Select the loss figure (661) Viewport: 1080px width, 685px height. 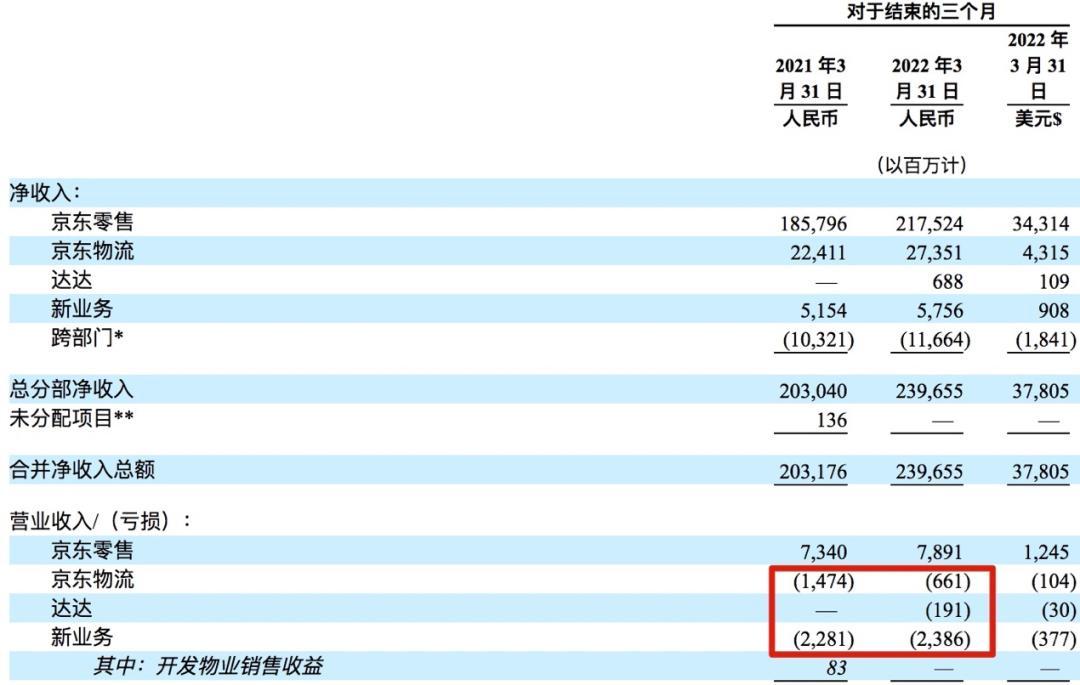948,582
